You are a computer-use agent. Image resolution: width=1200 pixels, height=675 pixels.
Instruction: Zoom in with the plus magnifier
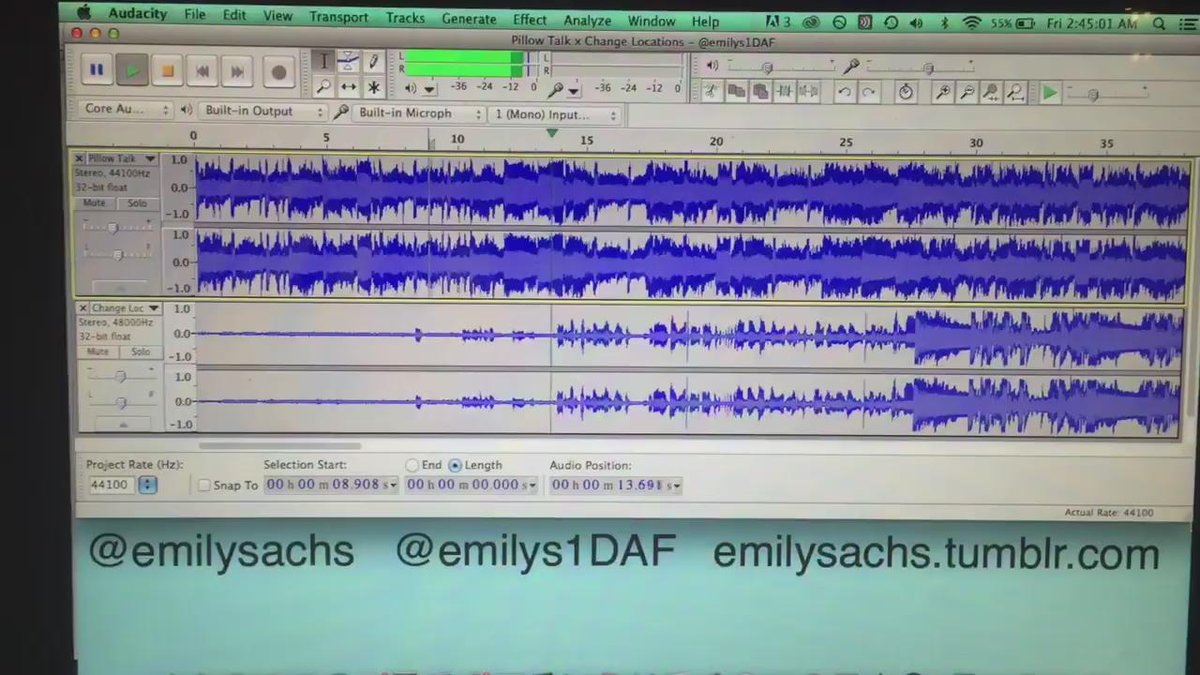pyautogui.click(x=942, y=92)
